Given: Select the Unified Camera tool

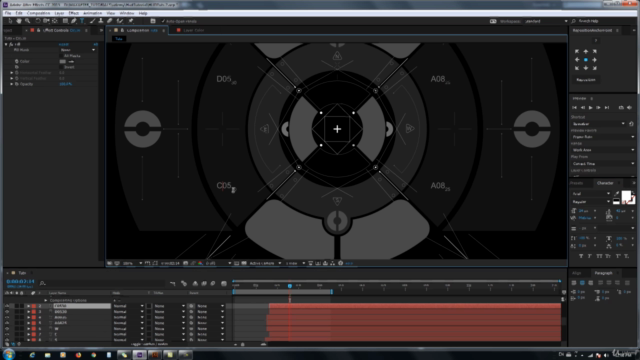Looking at the screenshot, I should coord(46,21).
